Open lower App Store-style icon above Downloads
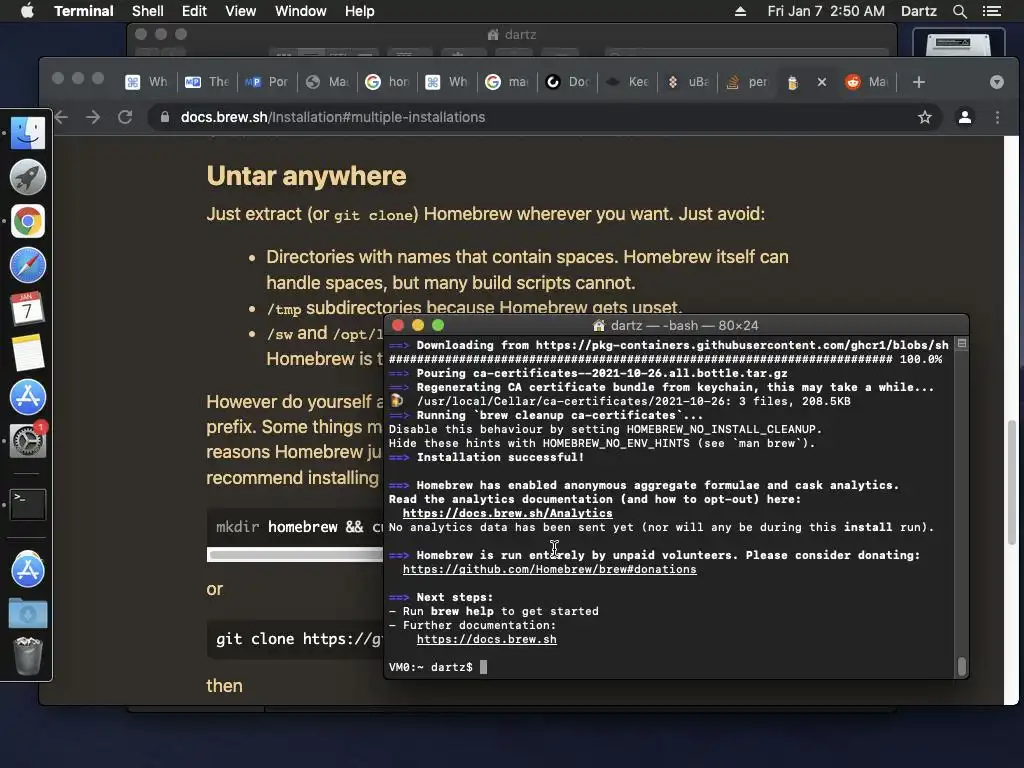The height and width of the screenshot is (768, 1024). tap(27, 569)
